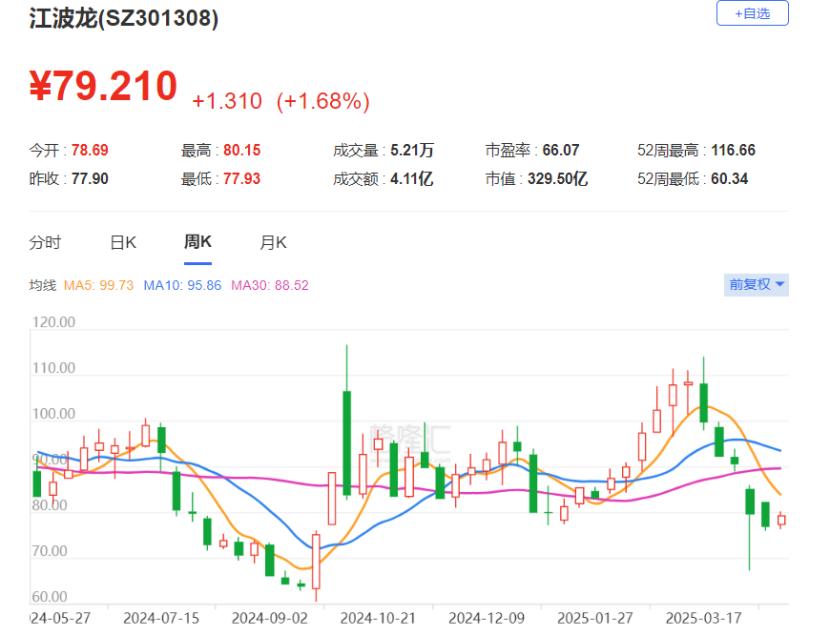Click the 120.00 price axis label

[x=53, y=322]
